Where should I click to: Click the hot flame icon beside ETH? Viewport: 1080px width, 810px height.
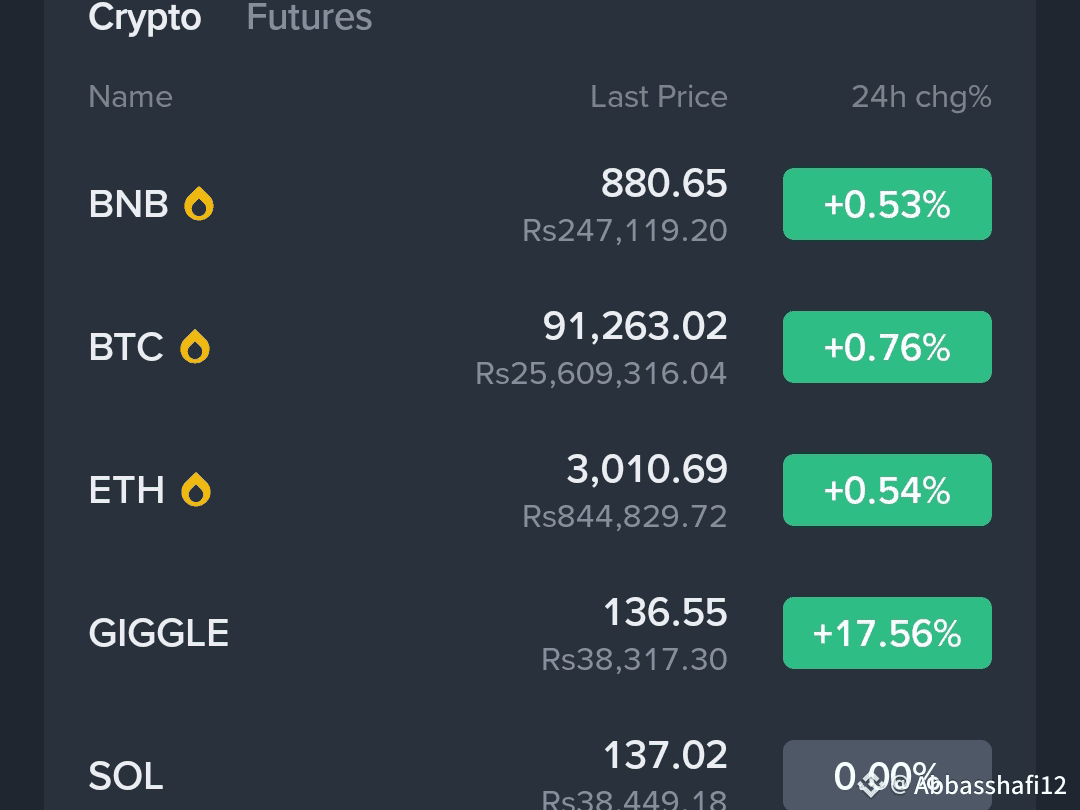pyautogui.click(x=196, y=490)
